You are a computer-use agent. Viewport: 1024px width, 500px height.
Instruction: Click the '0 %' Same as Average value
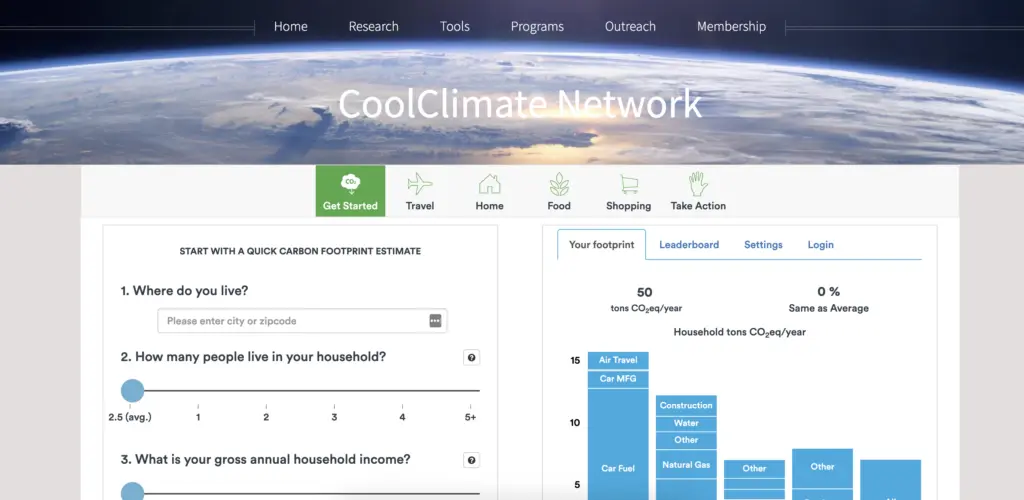828,292
